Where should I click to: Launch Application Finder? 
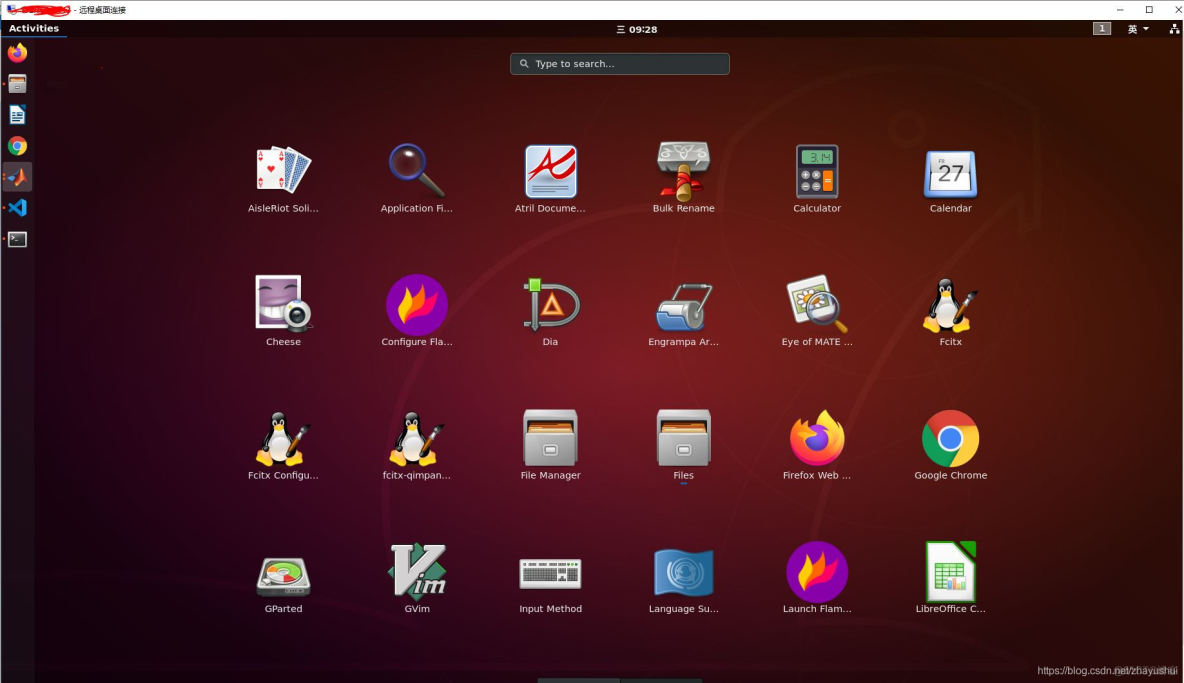click(417, 179)
